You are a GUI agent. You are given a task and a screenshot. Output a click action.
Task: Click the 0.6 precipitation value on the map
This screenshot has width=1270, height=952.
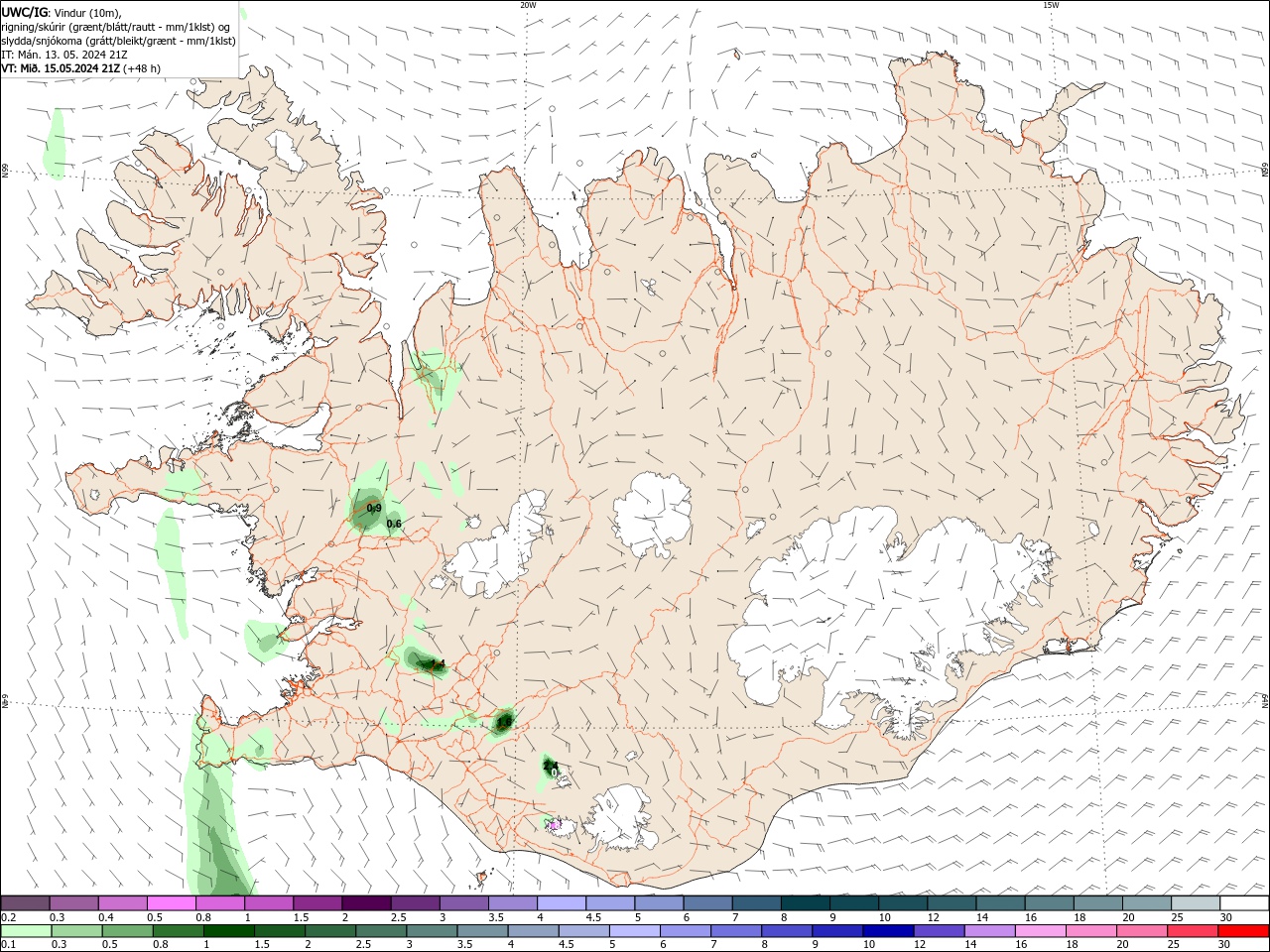(394, 524)
